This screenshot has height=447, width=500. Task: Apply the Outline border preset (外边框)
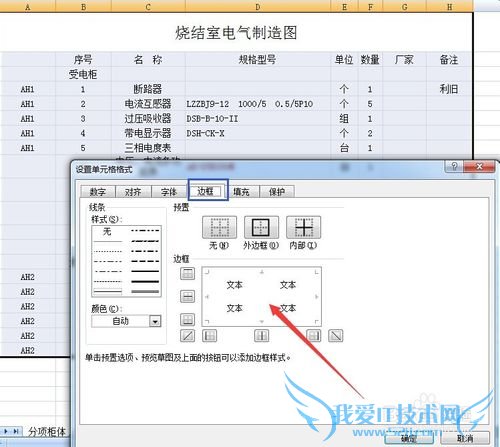261,227
